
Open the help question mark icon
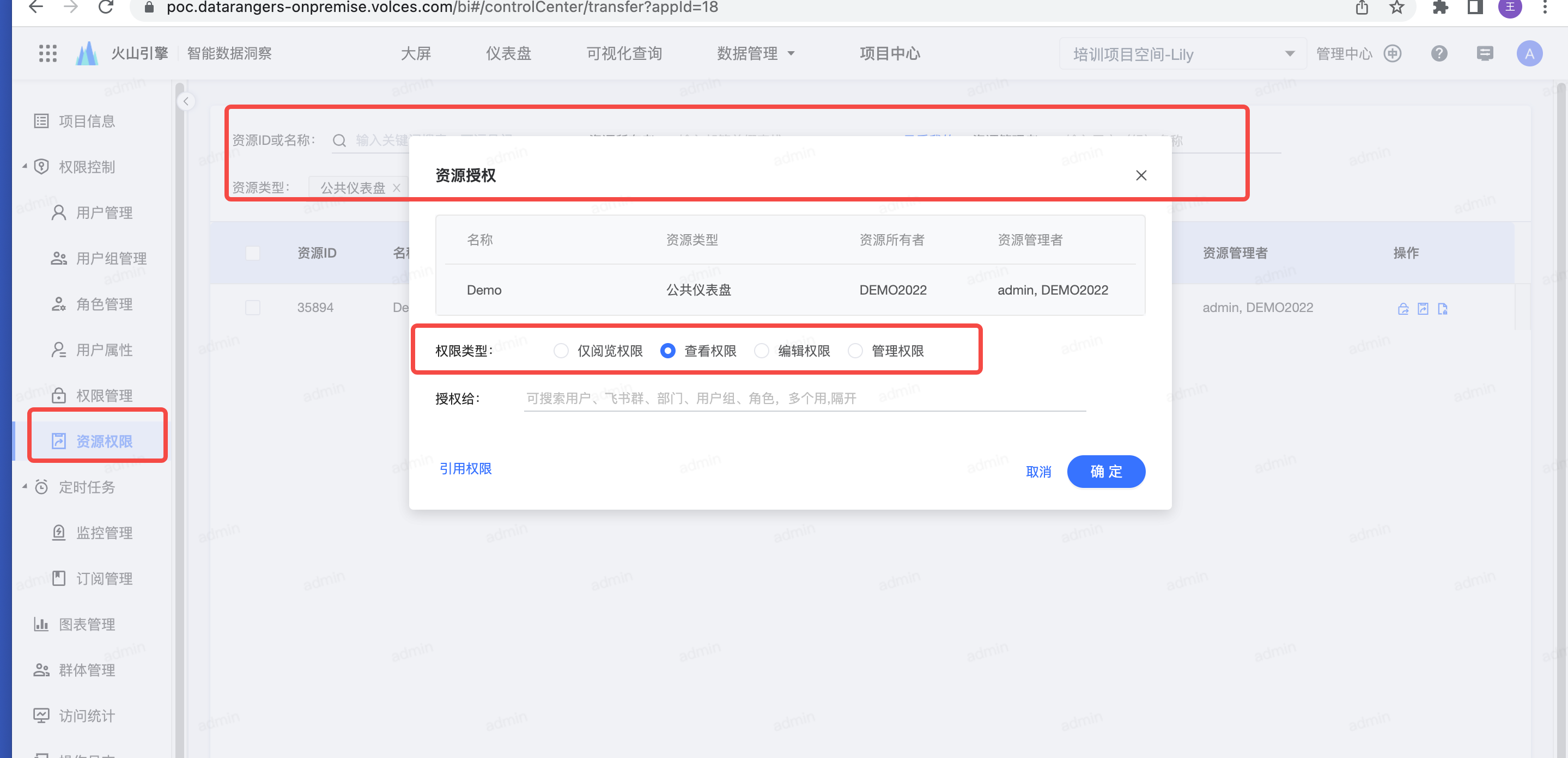click(1439, 53)
